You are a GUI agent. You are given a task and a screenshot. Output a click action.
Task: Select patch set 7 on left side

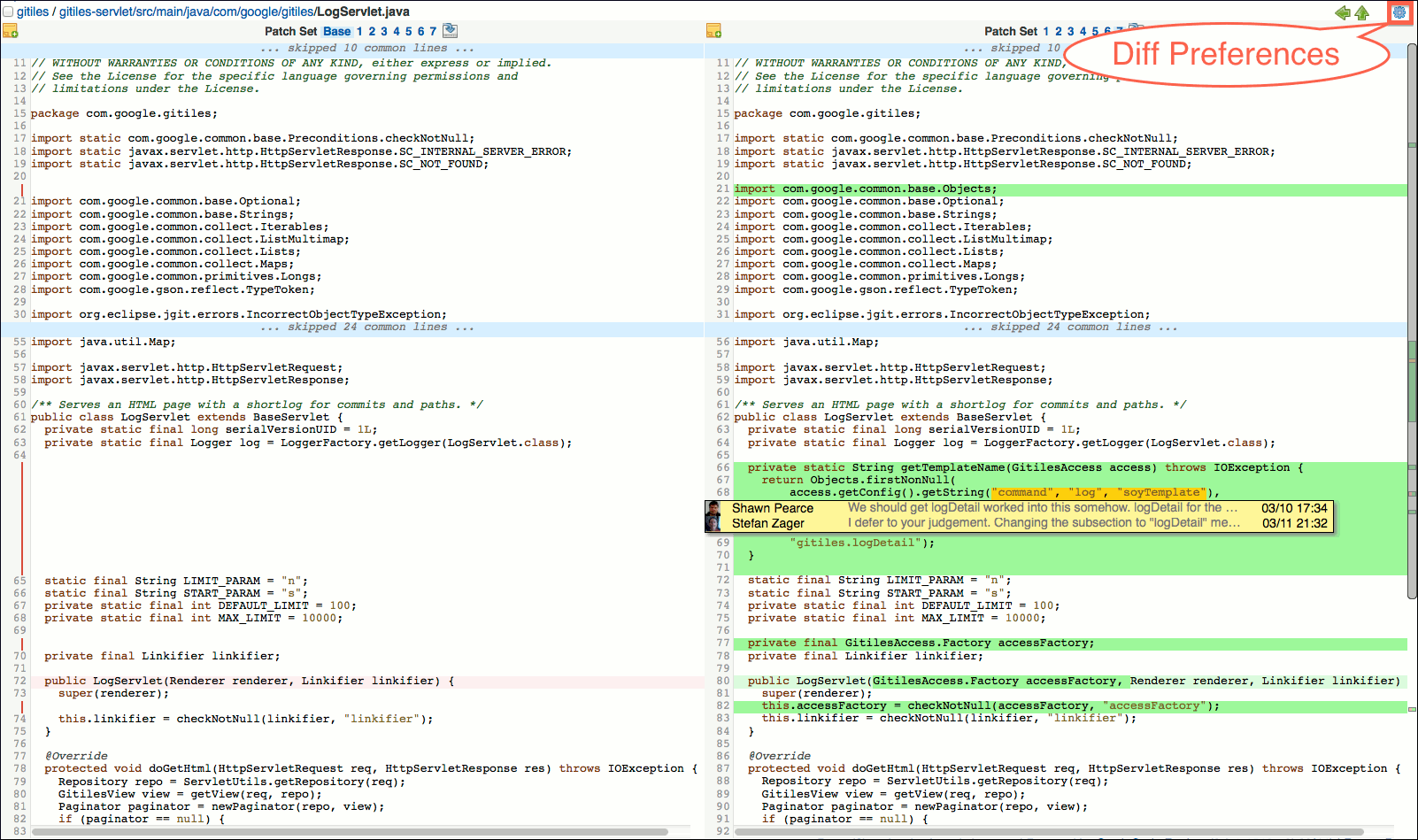433,31
